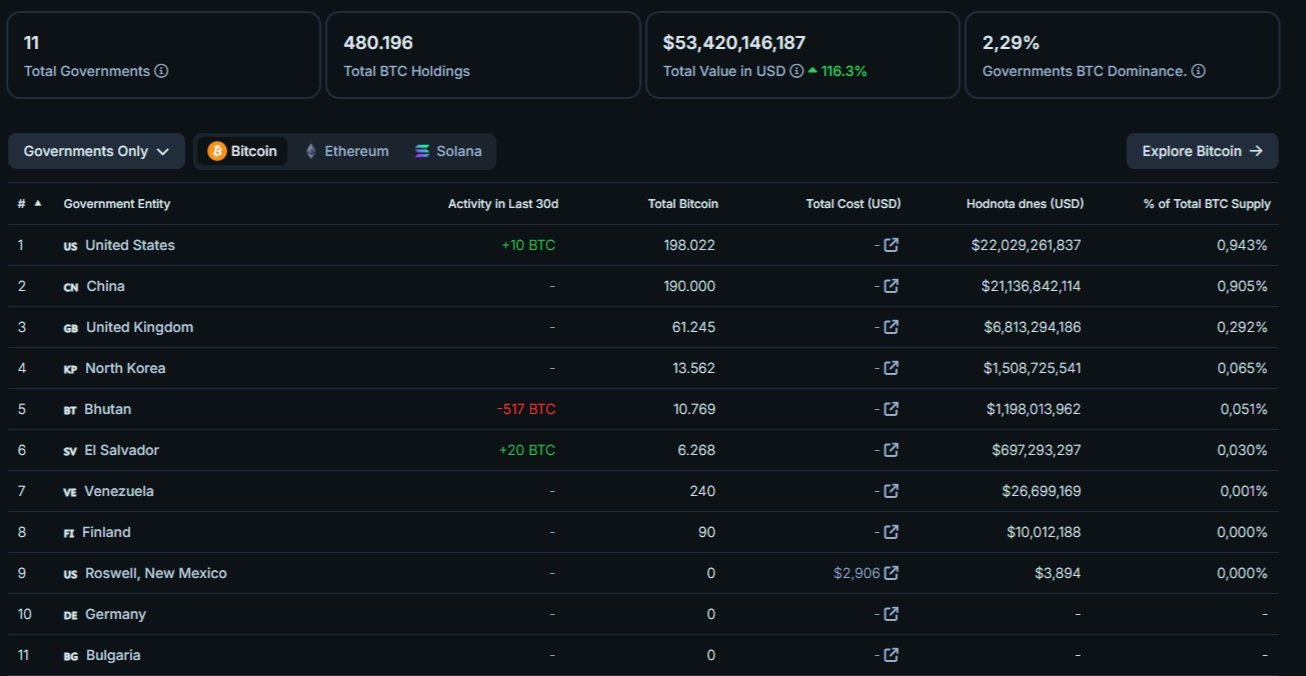The image size is (1306, 676).
Task: Sort by Hodnota dnes (USD) header
Action: pos(1025,204)
